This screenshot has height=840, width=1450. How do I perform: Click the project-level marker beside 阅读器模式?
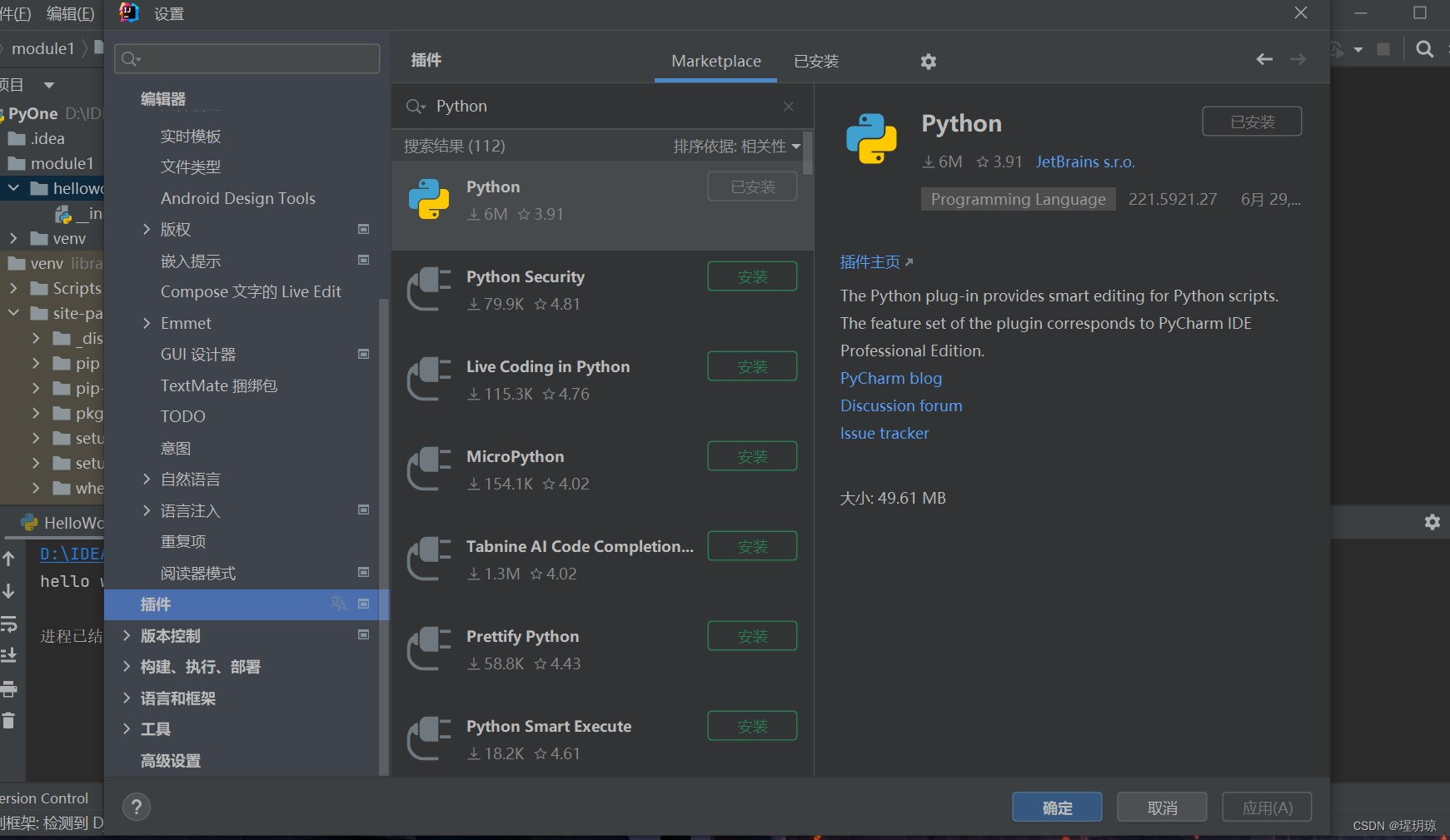pyautogui.click(x=363, y=572)
